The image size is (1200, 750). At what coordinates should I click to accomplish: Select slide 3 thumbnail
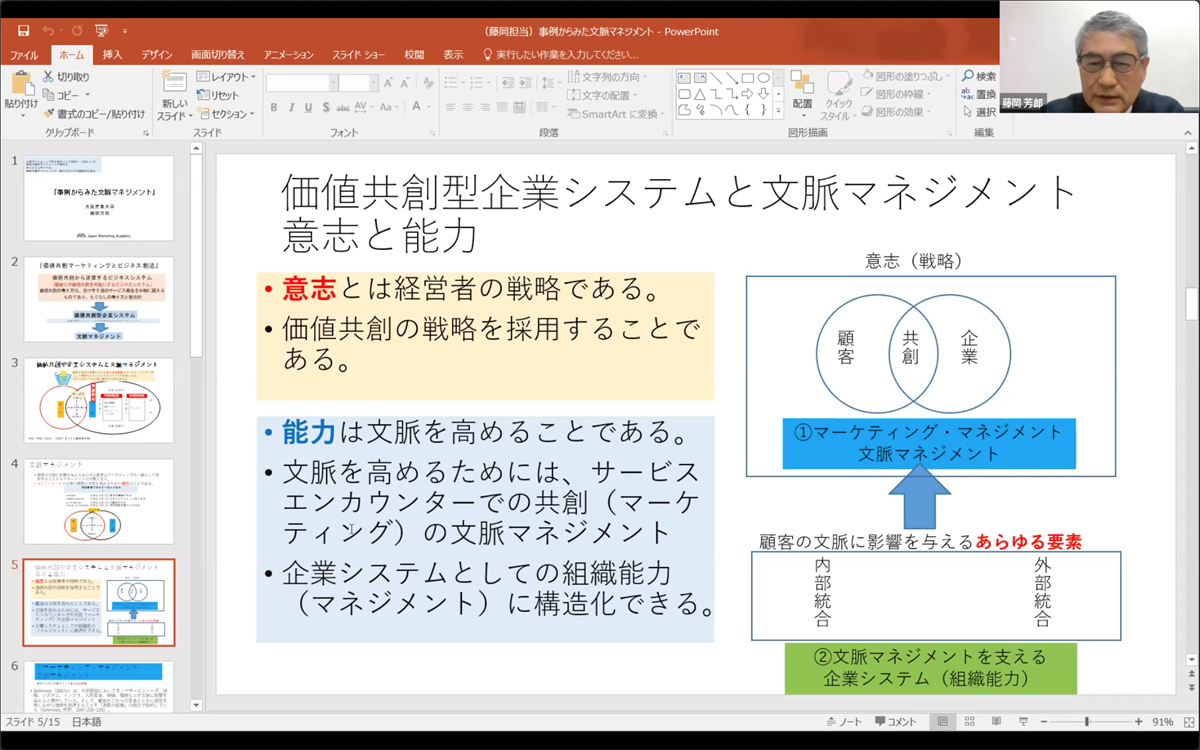pos(98,401)
